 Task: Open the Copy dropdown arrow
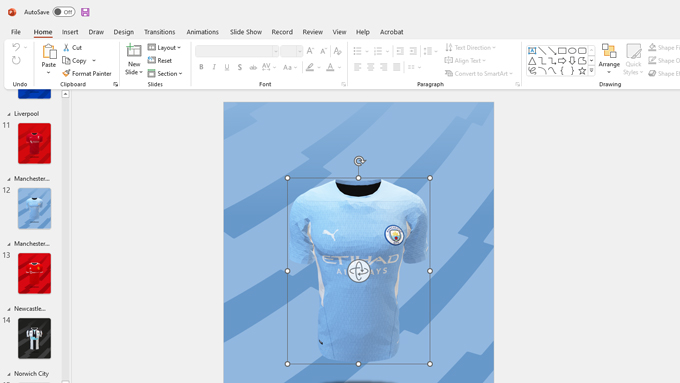94,60
